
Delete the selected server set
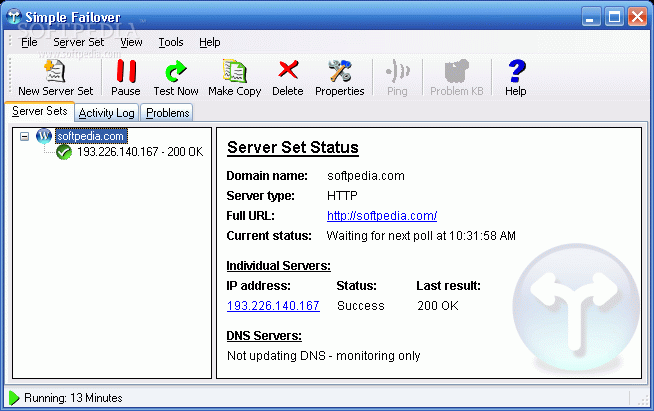(288, 78)
